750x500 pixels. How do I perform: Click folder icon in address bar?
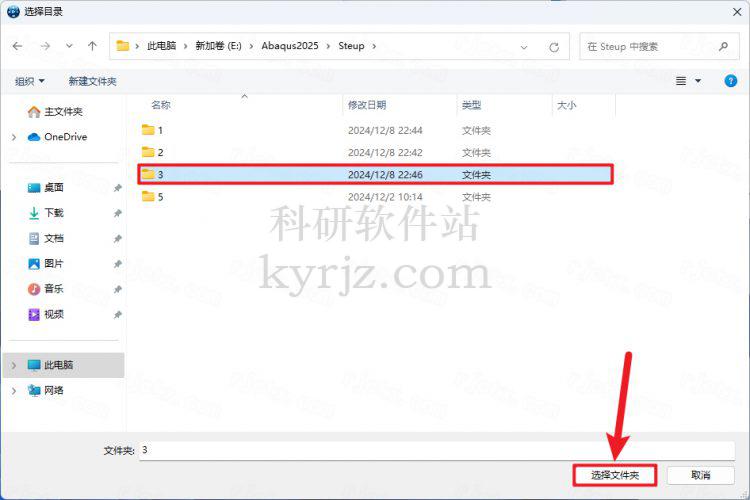click(x=123, y=46)
